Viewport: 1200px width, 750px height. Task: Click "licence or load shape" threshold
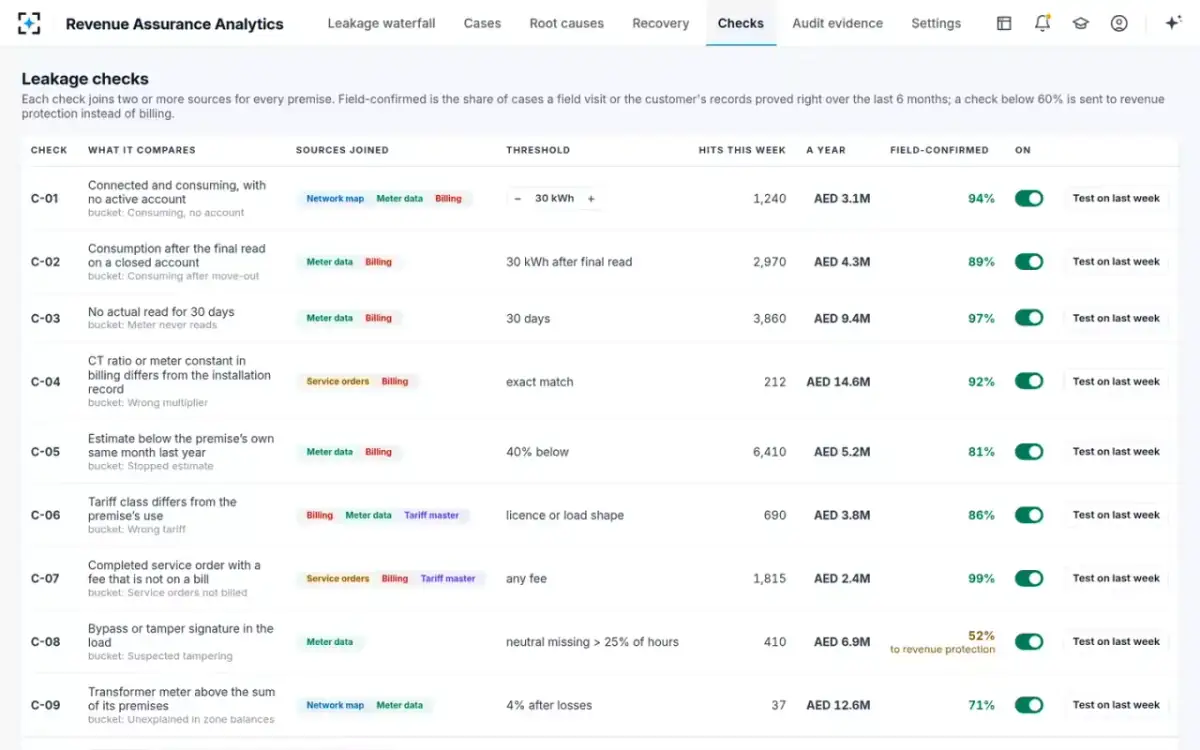point(565,515)
